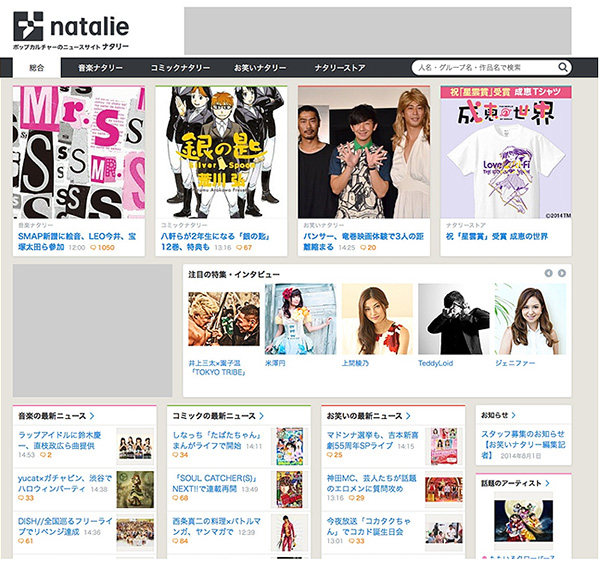Viewport: 600px width, 569px height.
Task: Click TeddyLoid caption link
Action: [435, 363]
